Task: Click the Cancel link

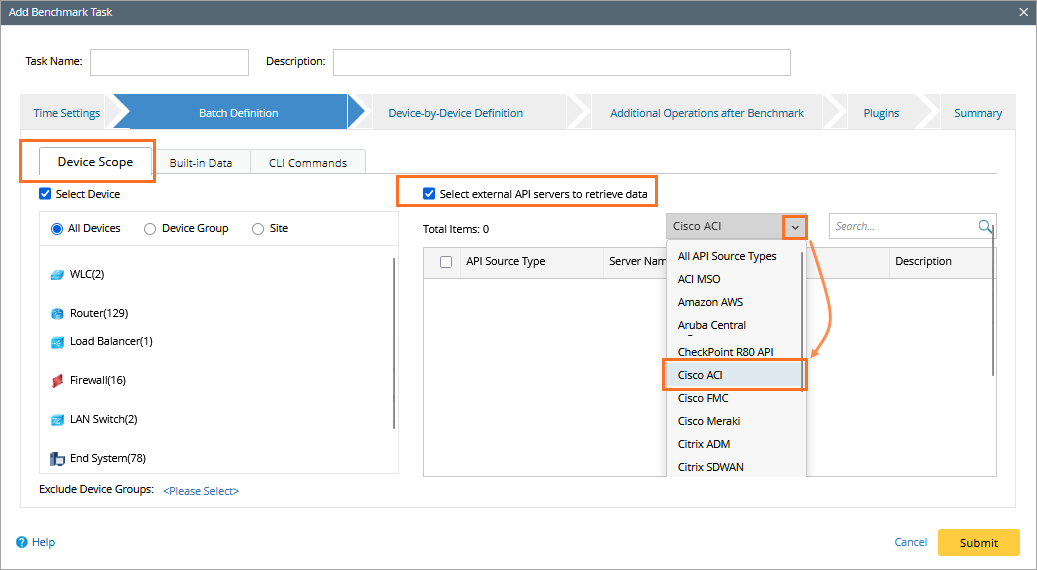Action: [x=910, y=542]
